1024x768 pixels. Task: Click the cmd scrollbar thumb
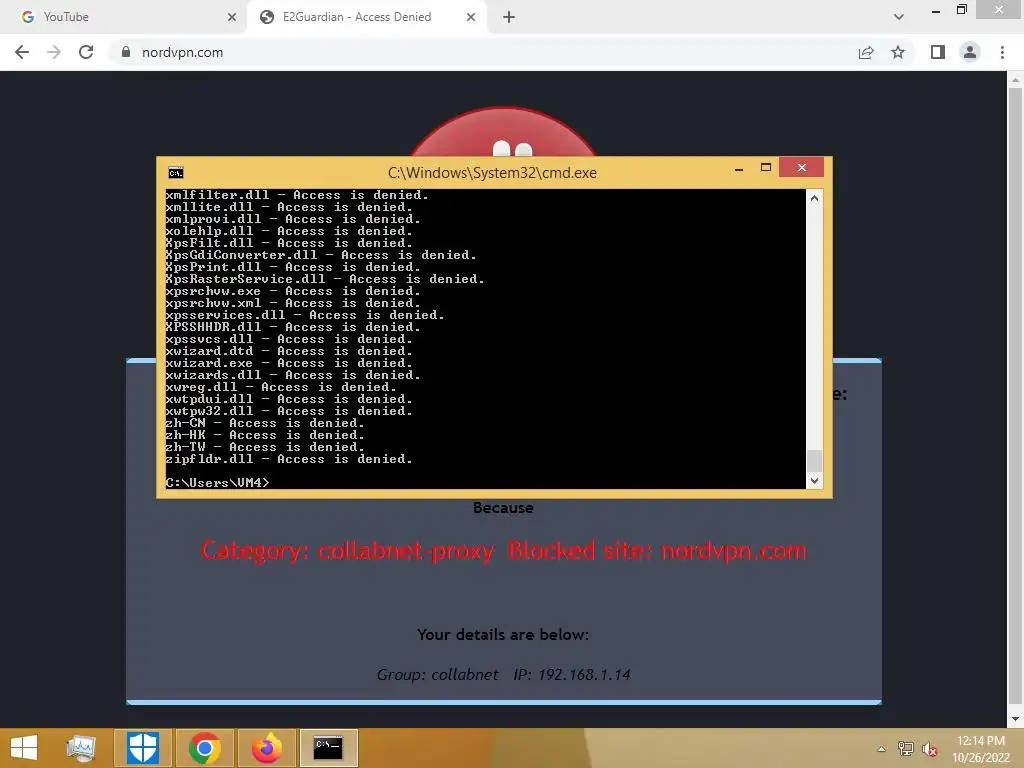click(814, 460)
